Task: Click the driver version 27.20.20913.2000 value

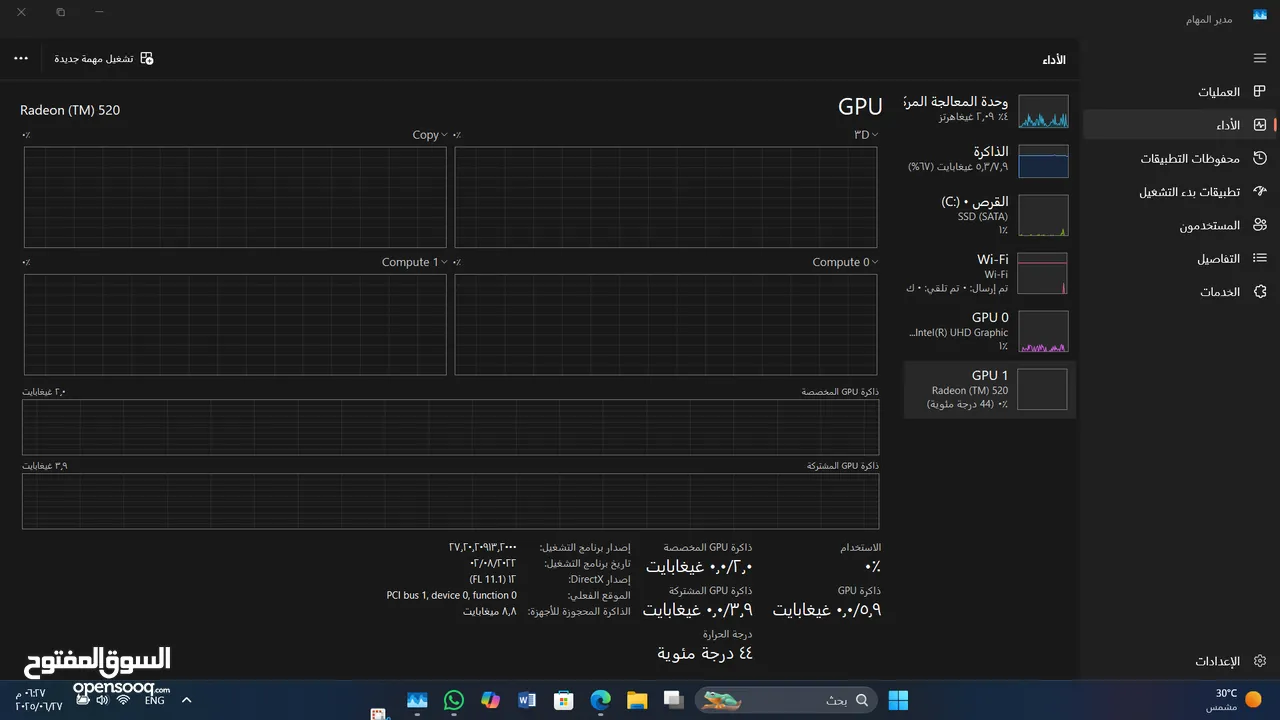Action: tap(483, 547)
